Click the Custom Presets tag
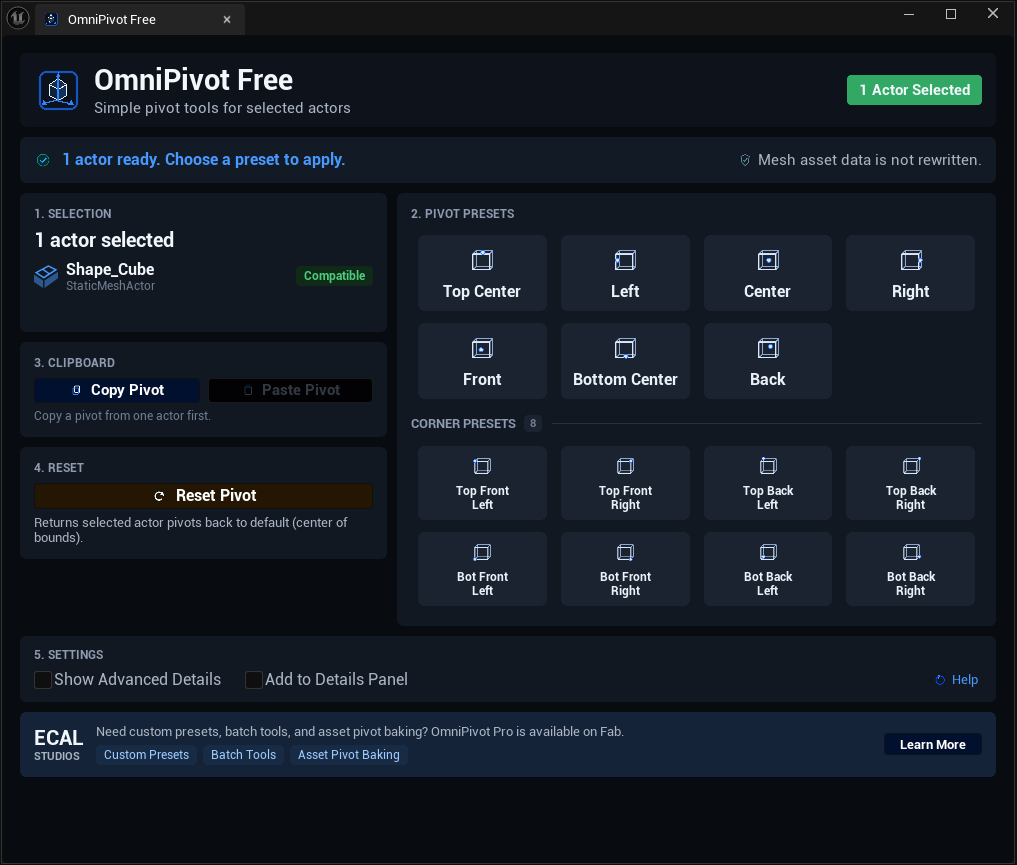Screen dimensions: 1017x865 147,755
